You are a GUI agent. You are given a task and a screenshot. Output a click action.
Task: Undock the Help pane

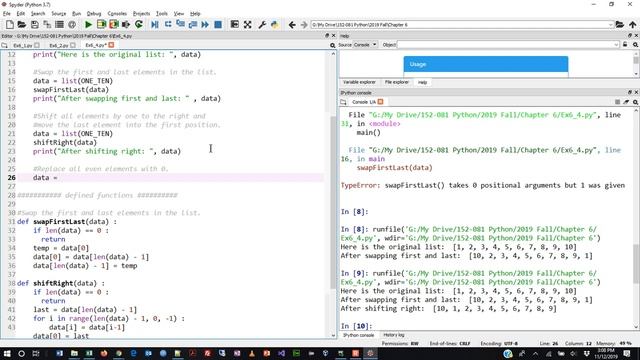pyautogui.click(x=630, y=36)
